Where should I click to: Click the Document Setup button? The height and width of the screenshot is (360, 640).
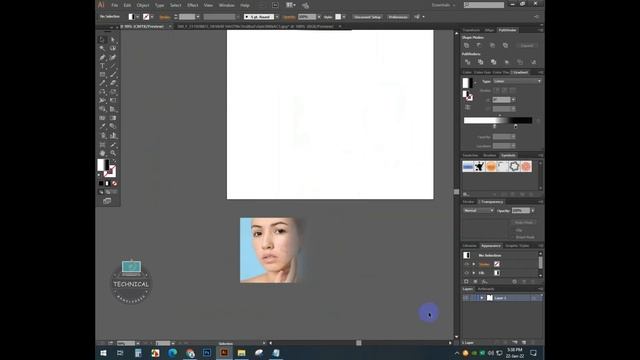tap(367, 17)
